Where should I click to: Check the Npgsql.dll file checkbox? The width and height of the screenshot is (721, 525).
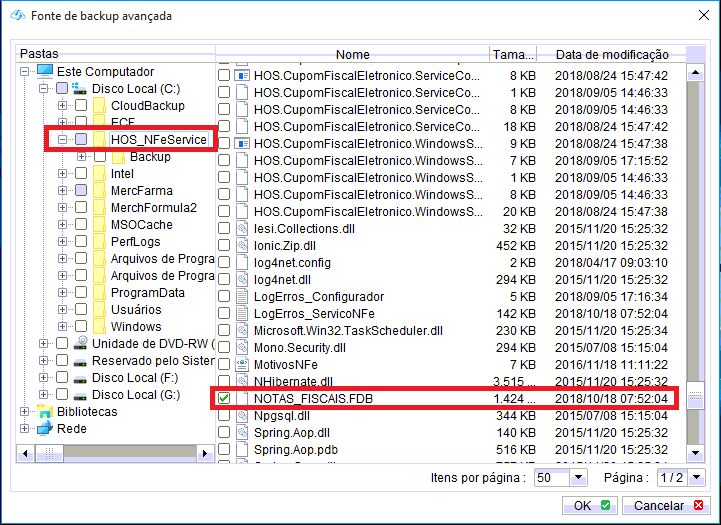click(224, 415)
